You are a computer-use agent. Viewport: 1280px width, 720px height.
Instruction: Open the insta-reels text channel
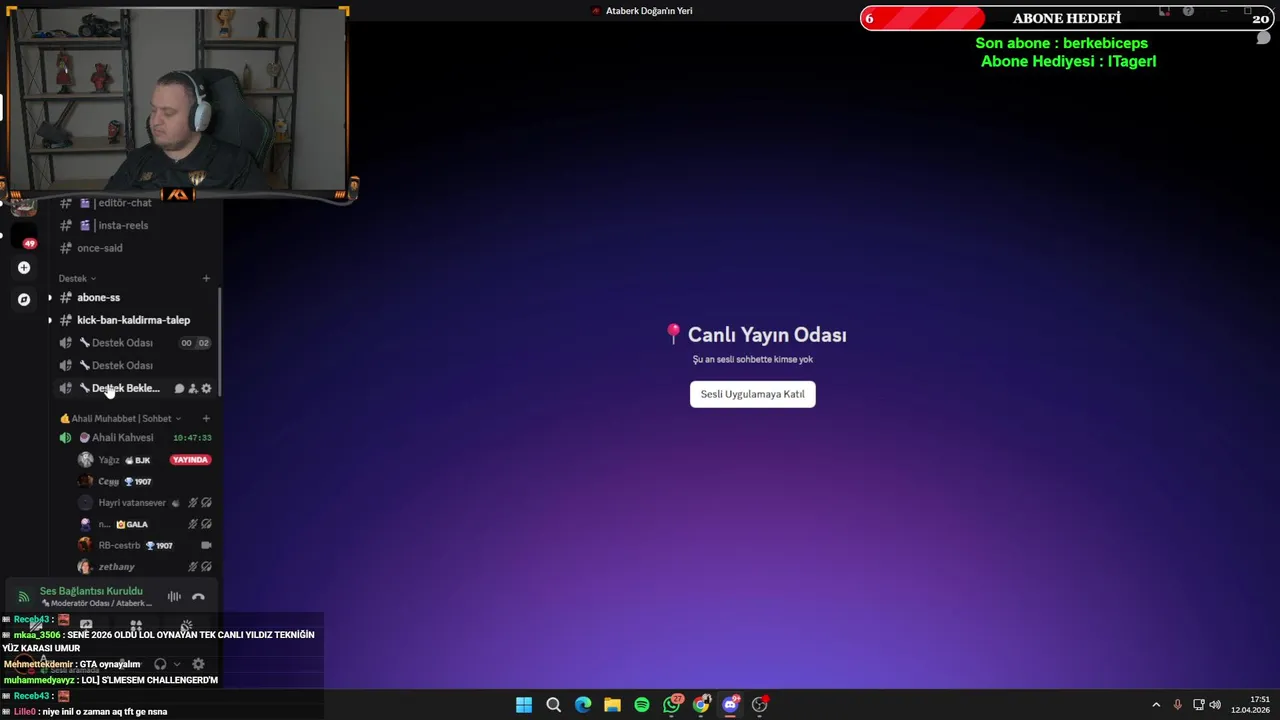[134, 226]
